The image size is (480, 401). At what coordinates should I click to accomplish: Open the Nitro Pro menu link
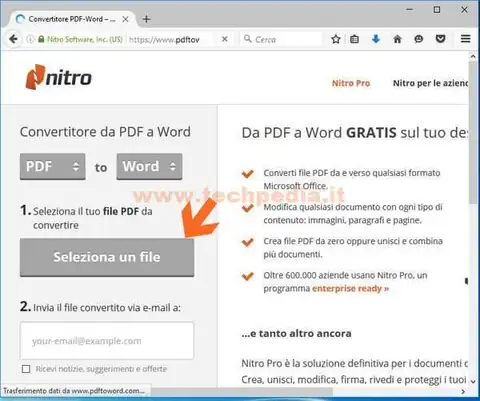coord(351,83)
